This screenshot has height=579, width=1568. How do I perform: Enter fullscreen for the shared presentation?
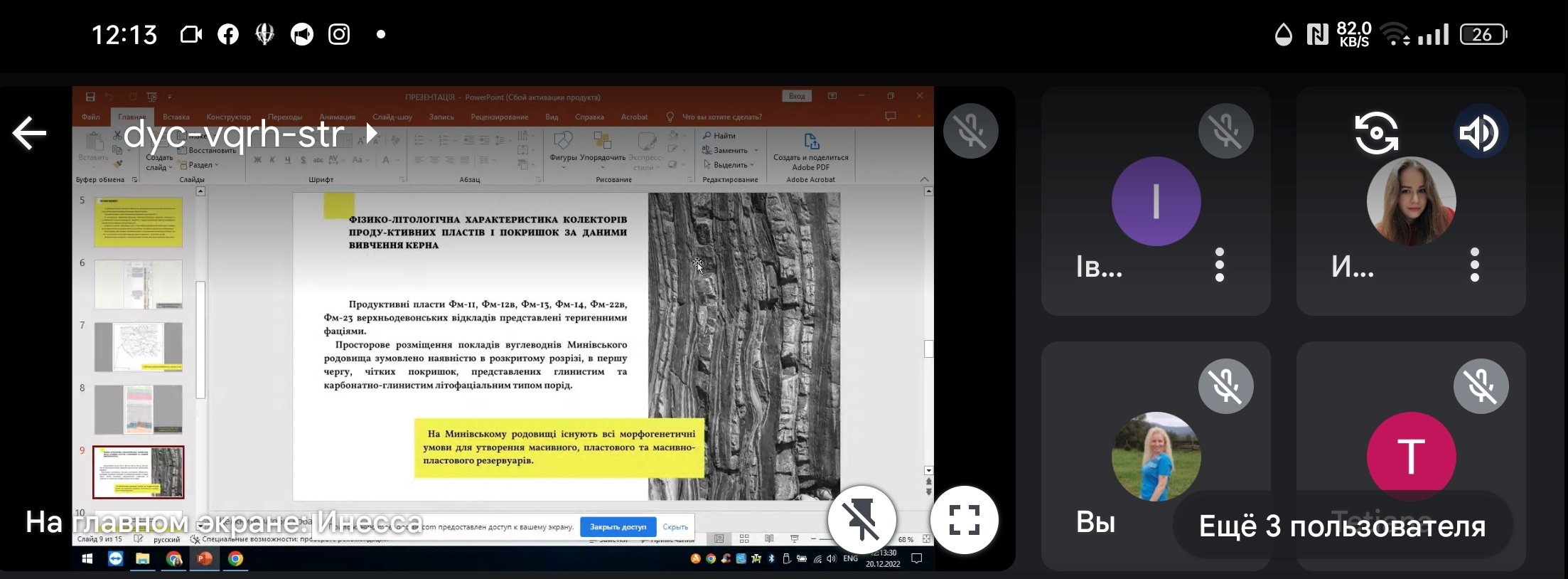(964, 520)
